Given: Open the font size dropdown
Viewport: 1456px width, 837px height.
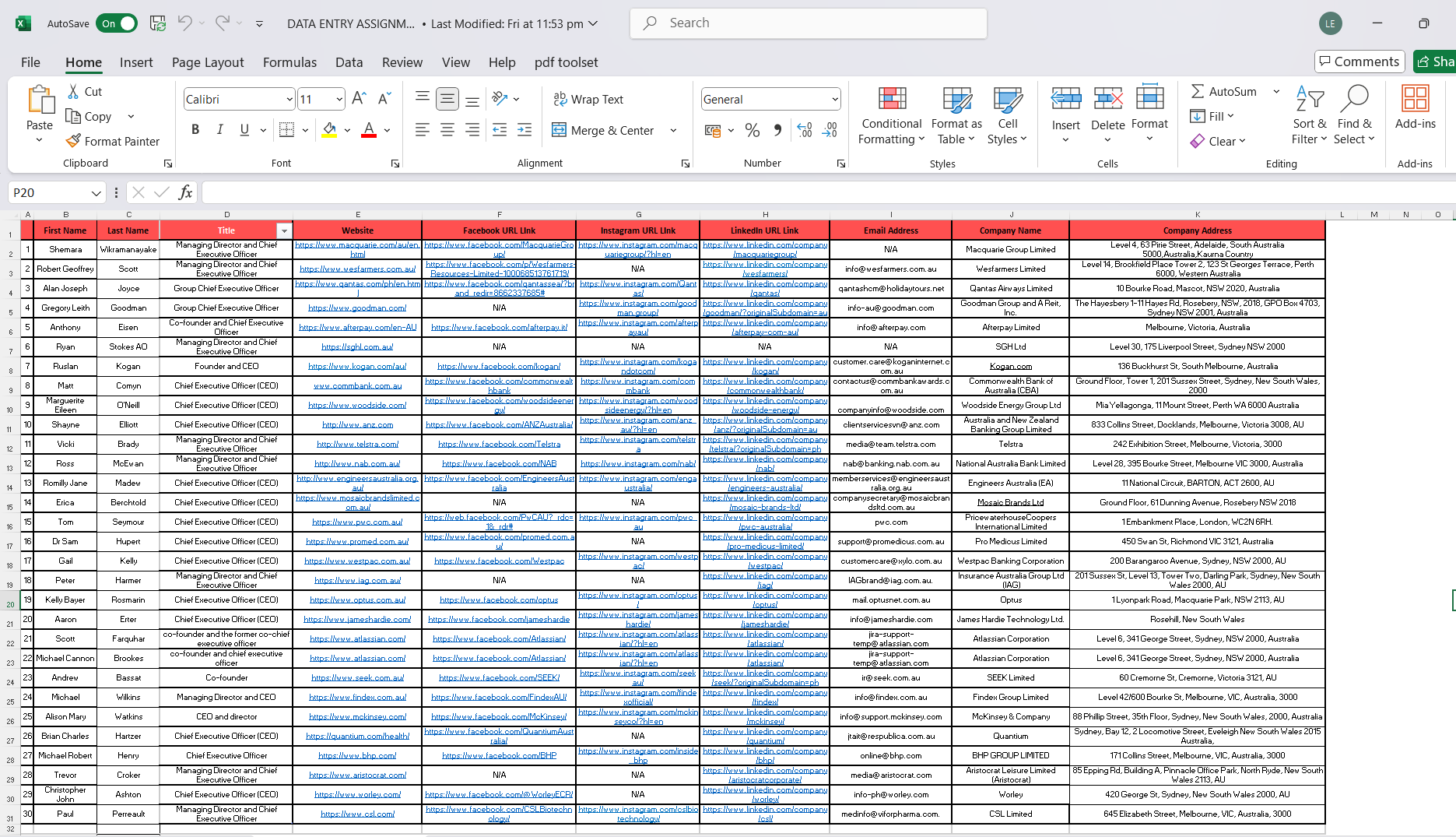Looking at the screenshot, I should pyautogui.click(x=339, y=99).
